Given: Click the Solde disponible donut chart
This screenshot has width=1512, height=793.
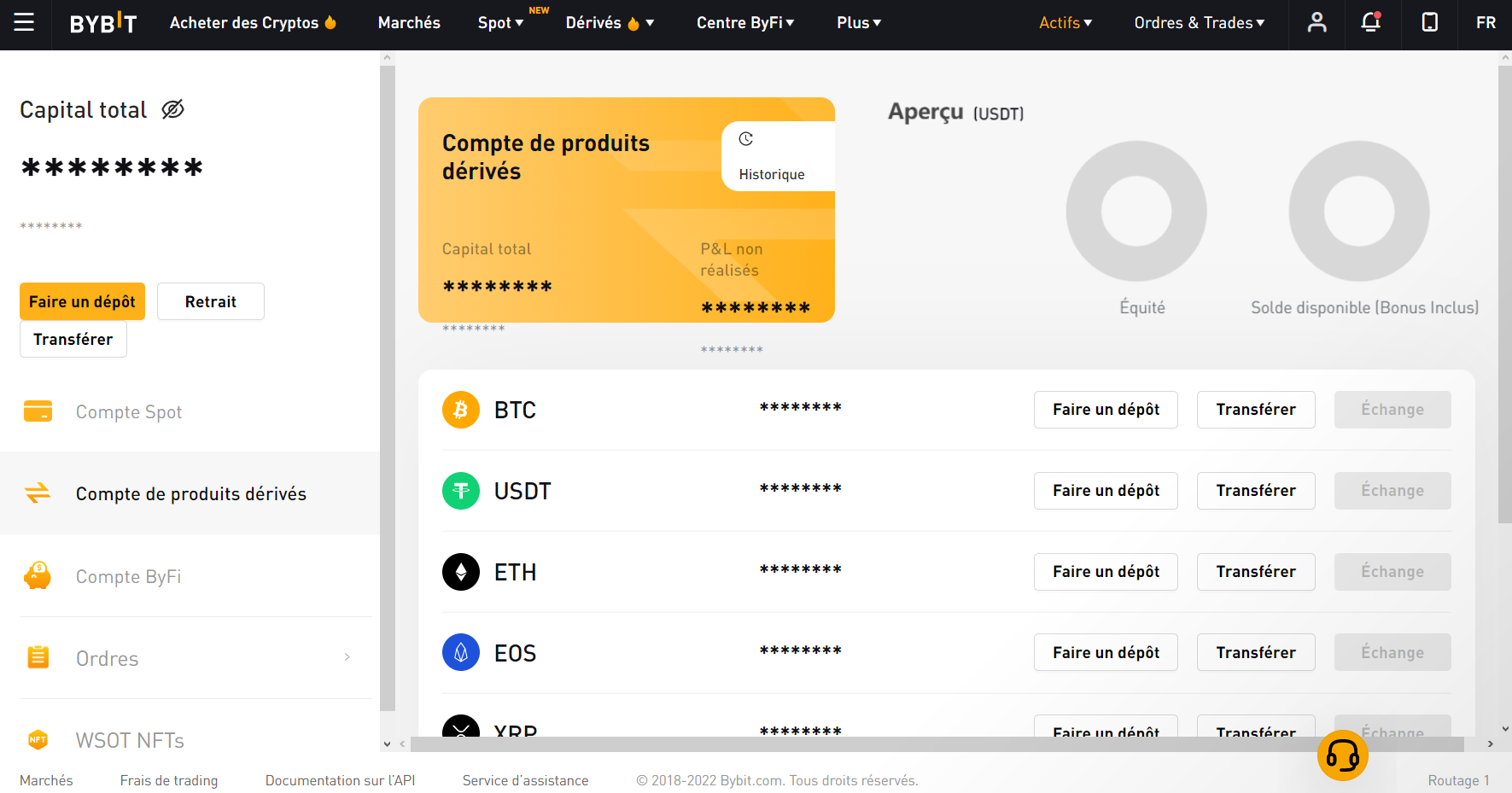Looking at the screenshot, I should (x=1359, y=211).
